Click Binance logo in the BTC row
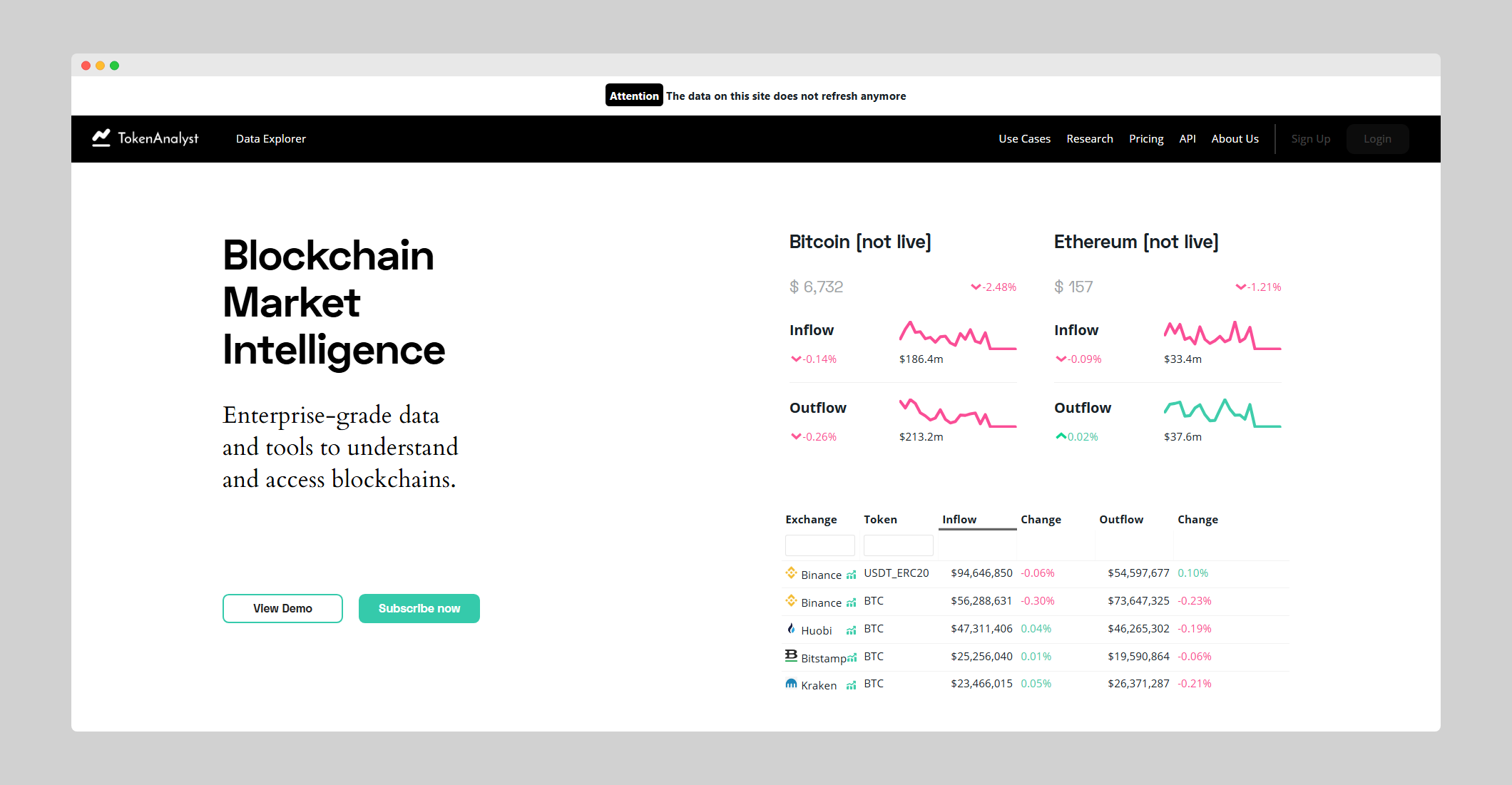This screenshot has height=785, width=1512. pos(791,601)
